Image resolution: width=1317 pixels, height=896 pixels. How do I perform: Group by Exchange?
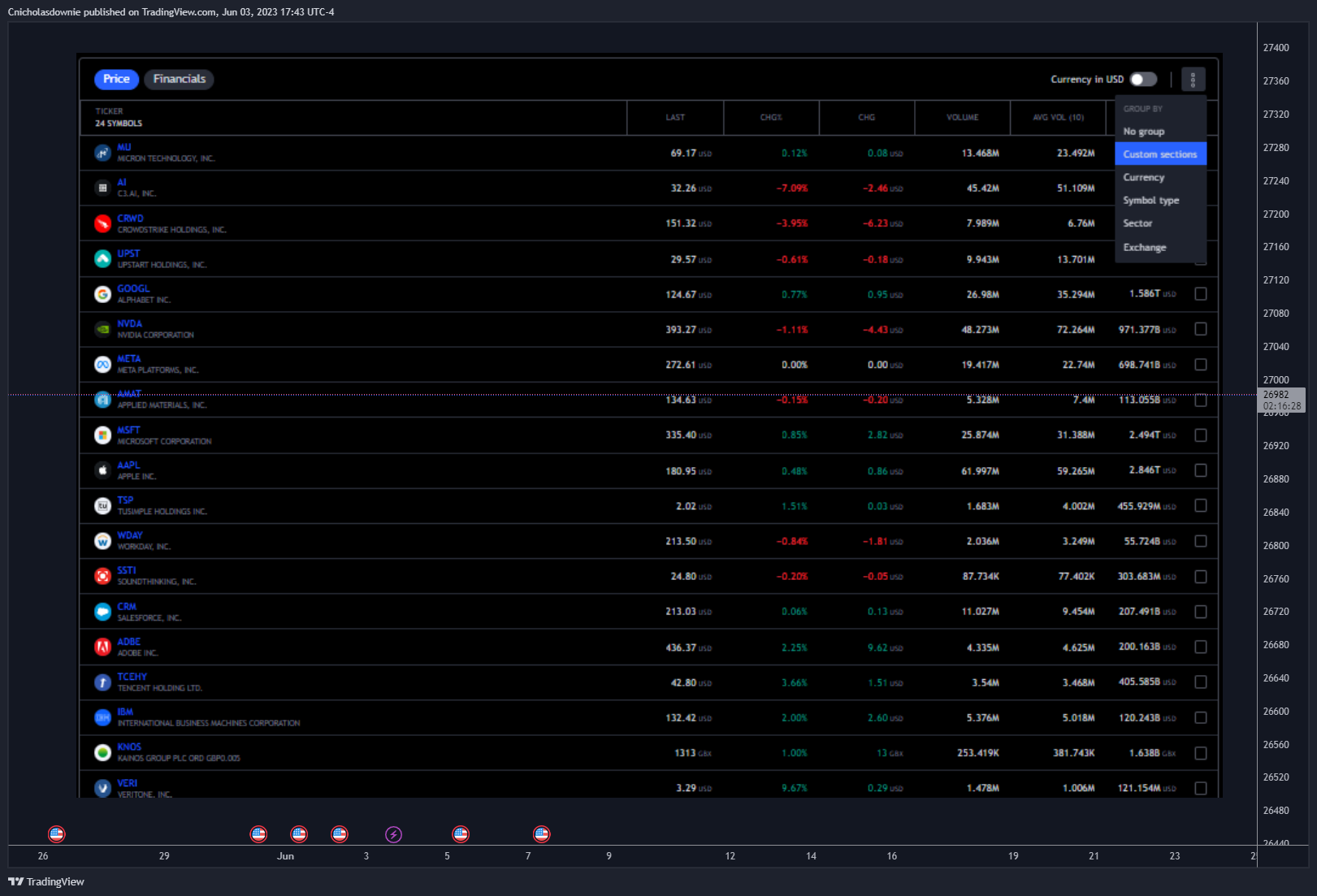(1160, 248)
